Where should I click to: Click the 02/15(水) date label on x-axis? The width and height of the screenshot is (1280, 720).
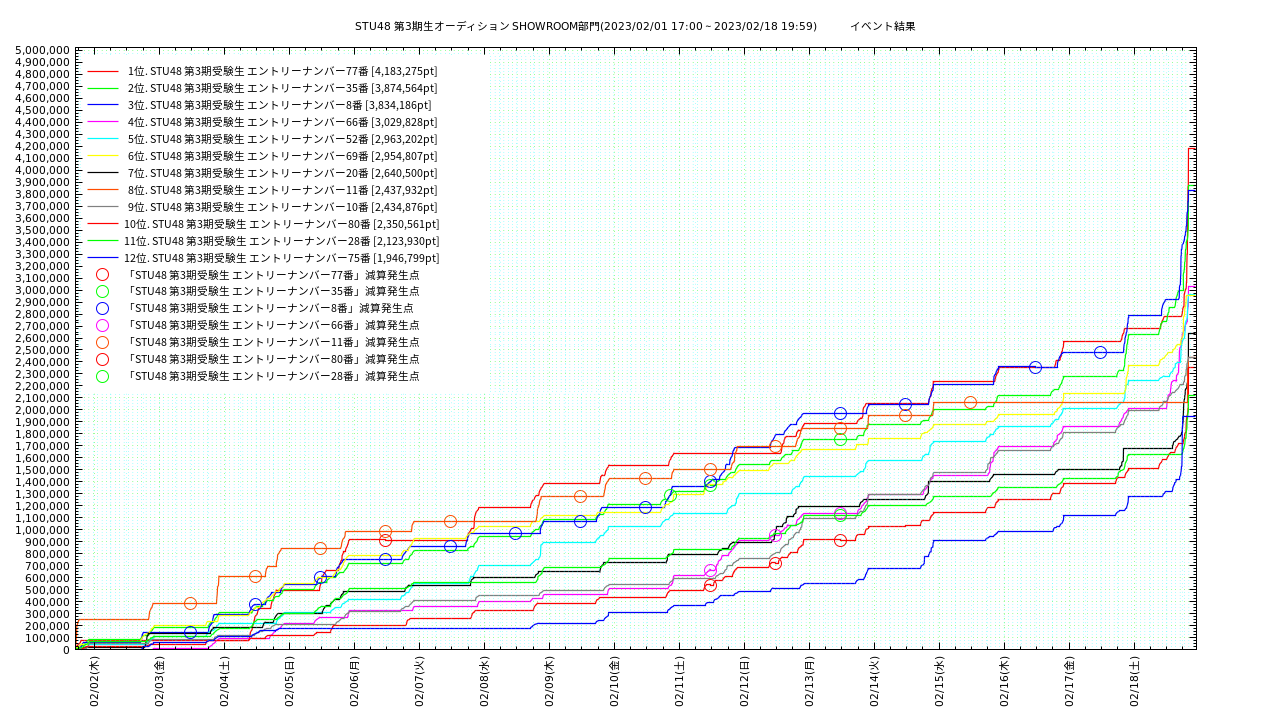[939, 681]
